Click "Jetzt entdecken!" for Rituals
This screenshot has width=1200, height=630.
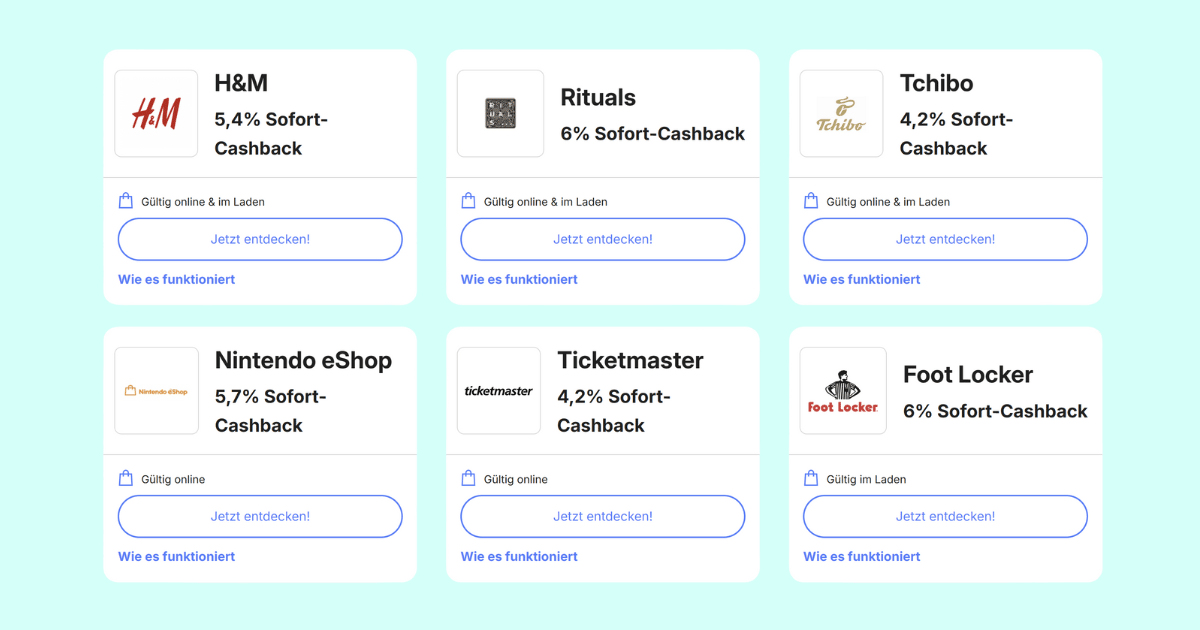603,240
